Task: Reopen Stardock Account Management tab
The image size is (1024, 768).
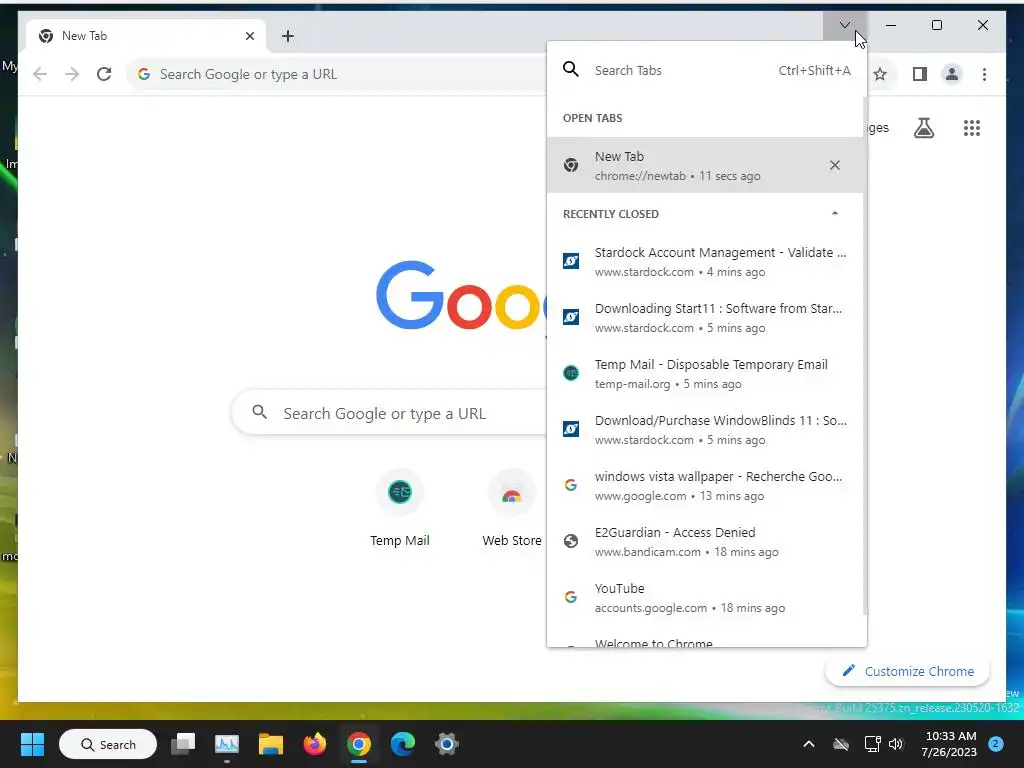Action: coord(705,262)
